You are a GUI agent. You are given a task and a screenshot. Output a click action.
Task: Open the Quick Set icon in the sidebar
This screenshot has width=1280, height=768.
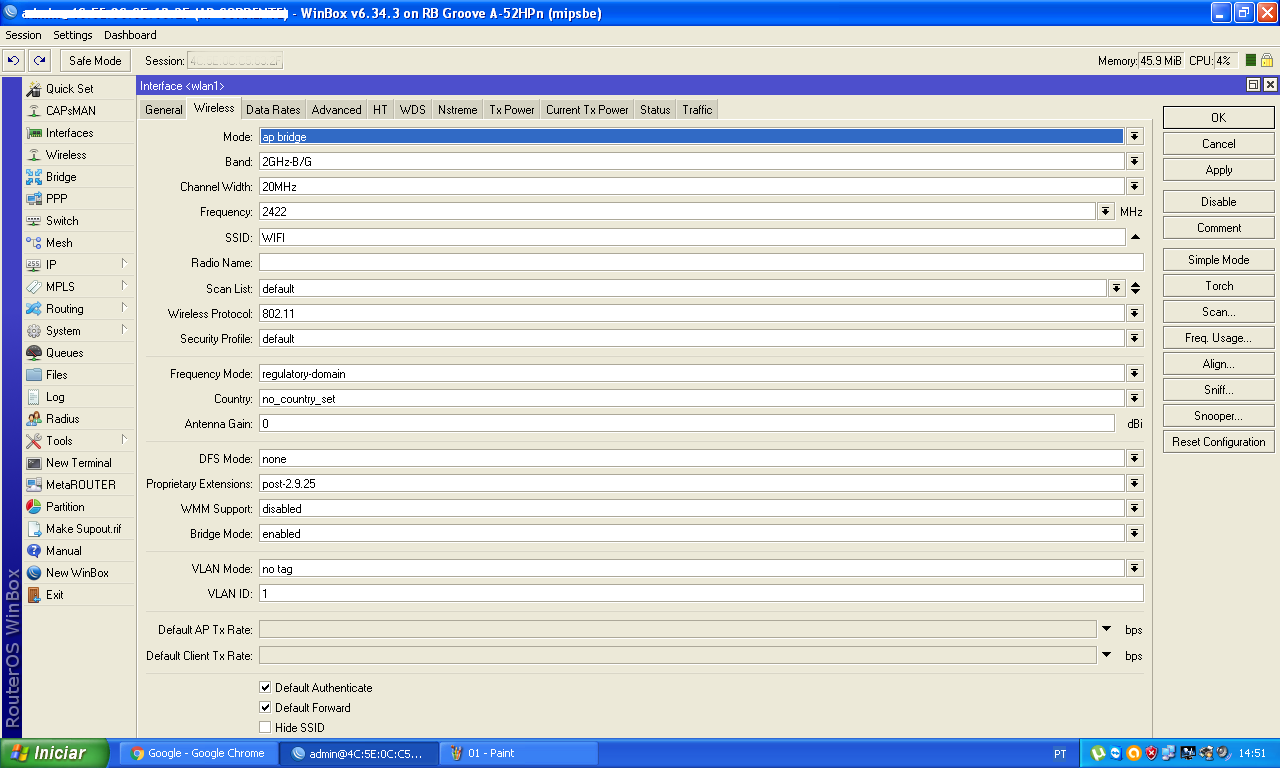coord(35,89)
